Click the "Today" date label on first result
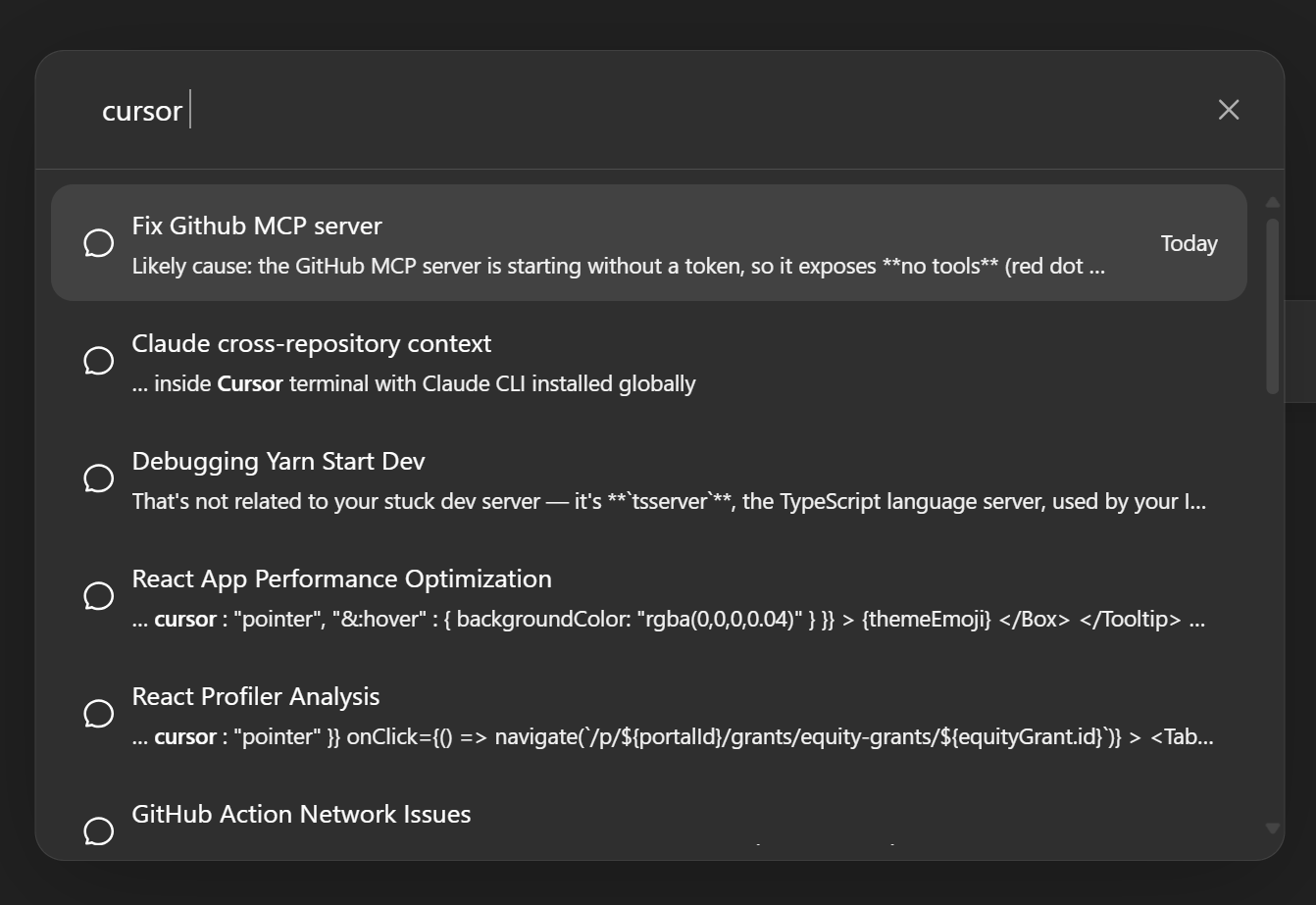1316x905 pixels. (x=1189, y=244)
